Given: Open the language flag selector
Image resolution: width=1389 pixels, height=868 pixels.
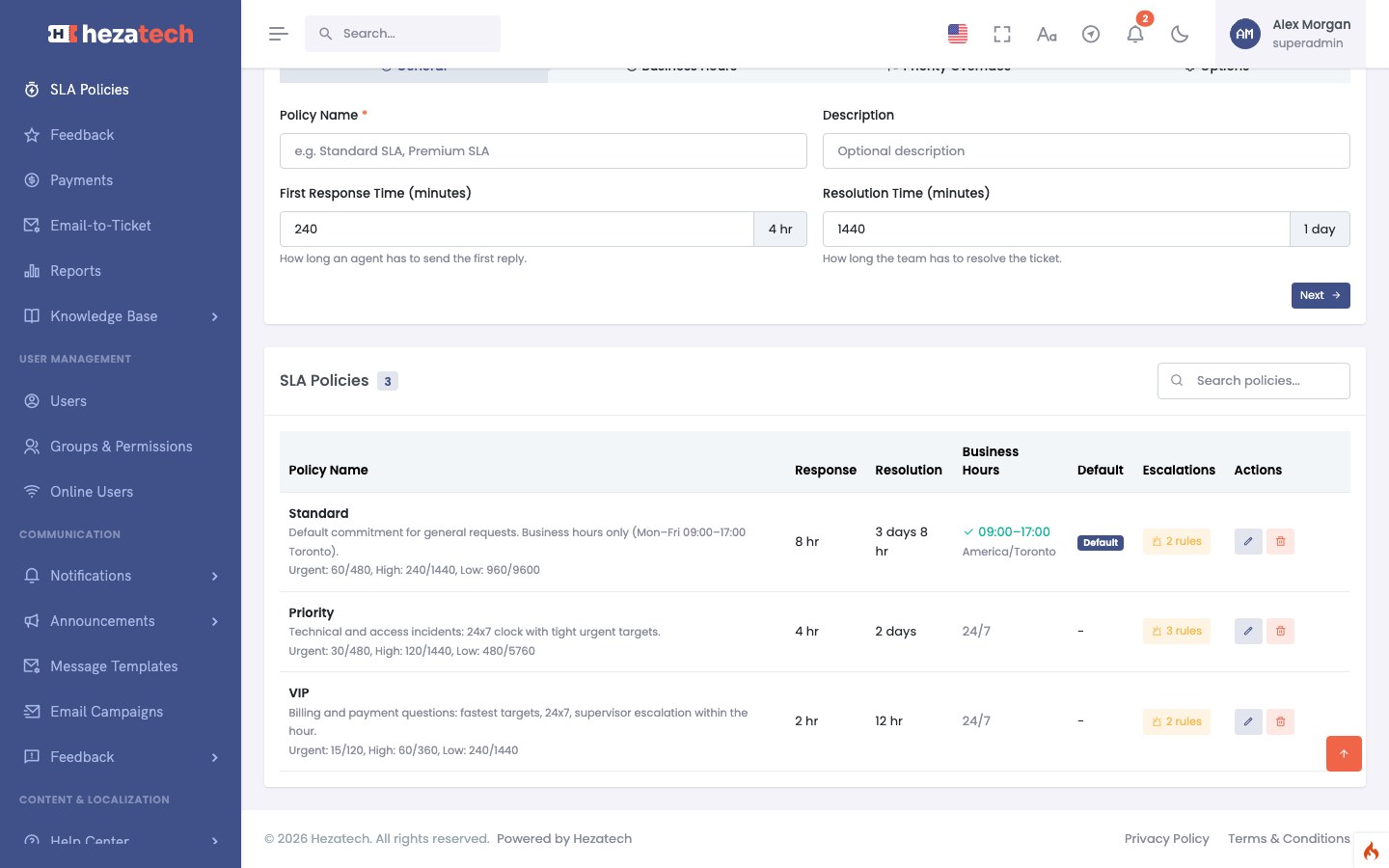Looking at the screenshot, I should coord(958,34).
